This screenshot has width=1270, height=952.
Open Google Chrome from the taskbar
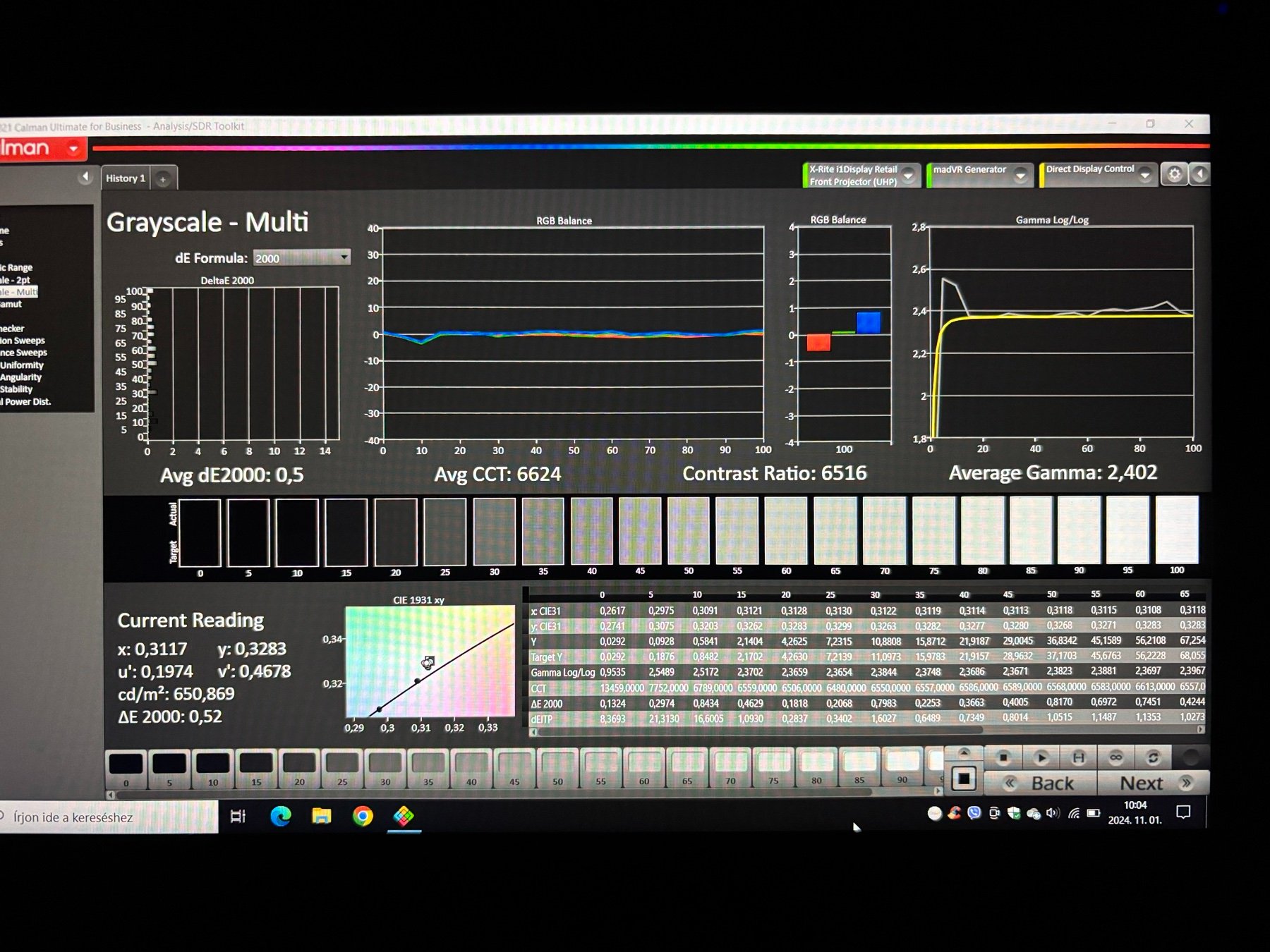coord(363,816)
